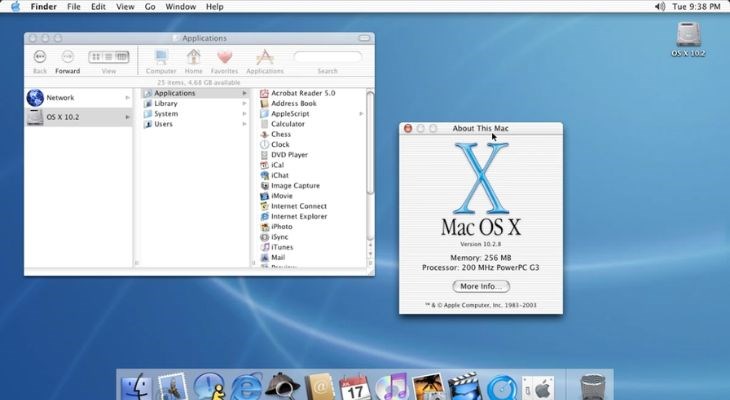Open the Trash in the Dock
This screenshot has height=400, width=730.
click(593, 387)
